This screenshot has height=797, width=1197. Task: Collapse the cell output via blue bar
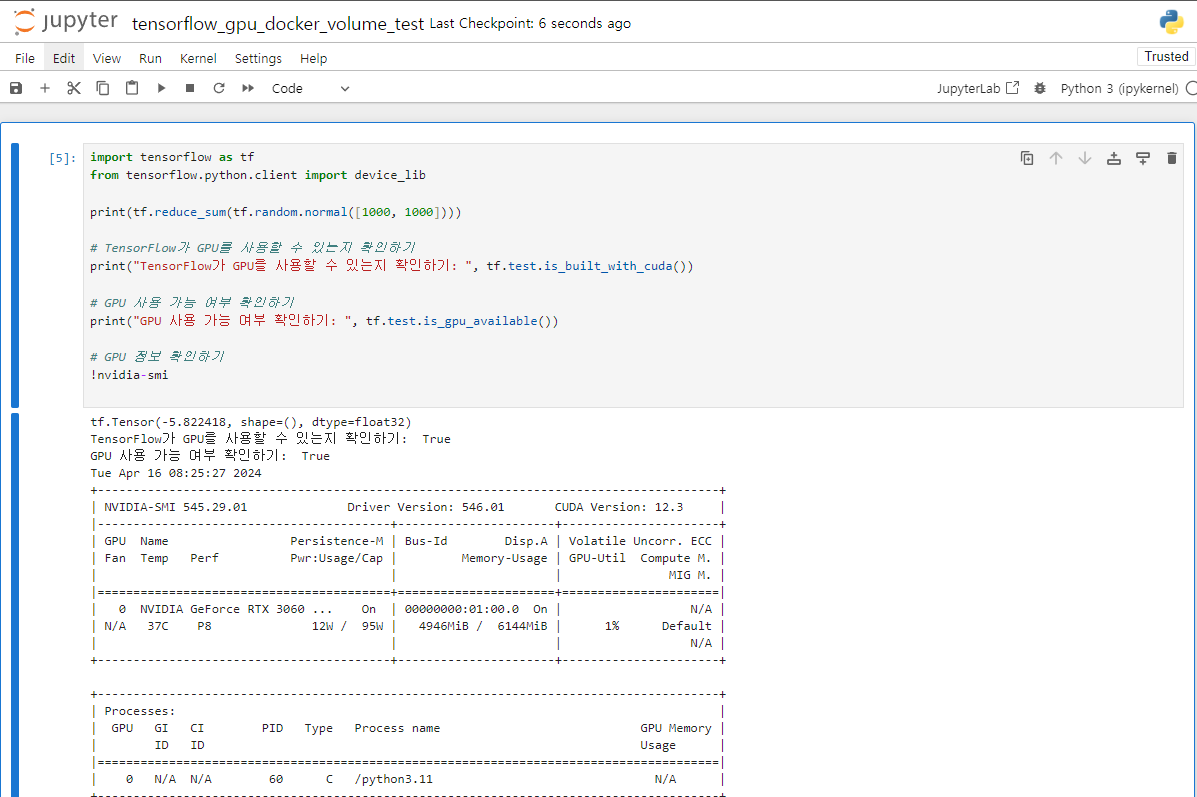pos(15,605)
